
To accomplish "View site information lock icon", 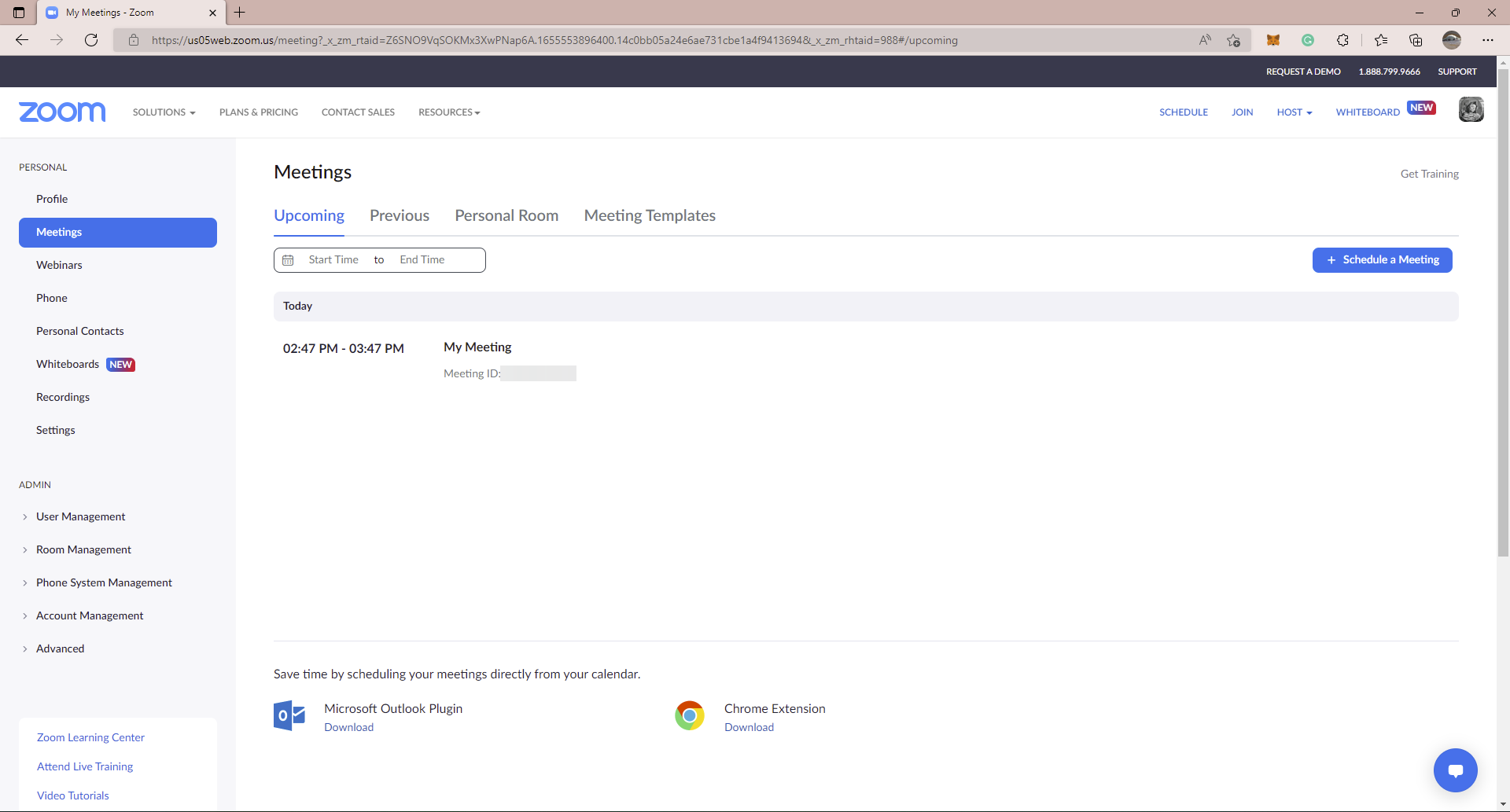I will click(x=134, y=40).
